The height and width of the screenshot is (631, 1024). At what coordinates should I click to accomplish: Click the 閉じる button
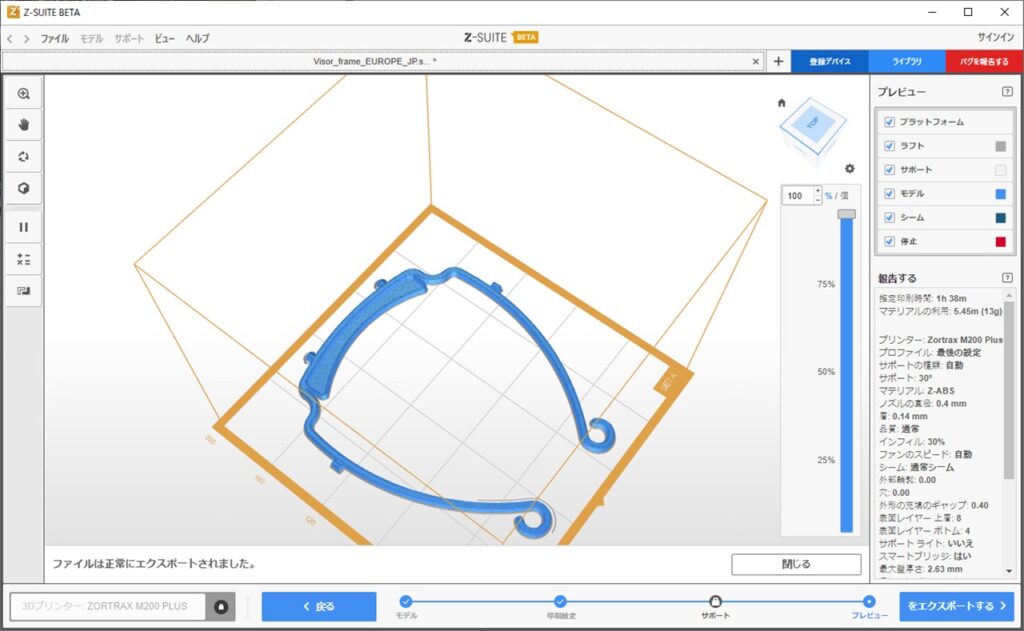pyautogui.click(x=795, y=564)
